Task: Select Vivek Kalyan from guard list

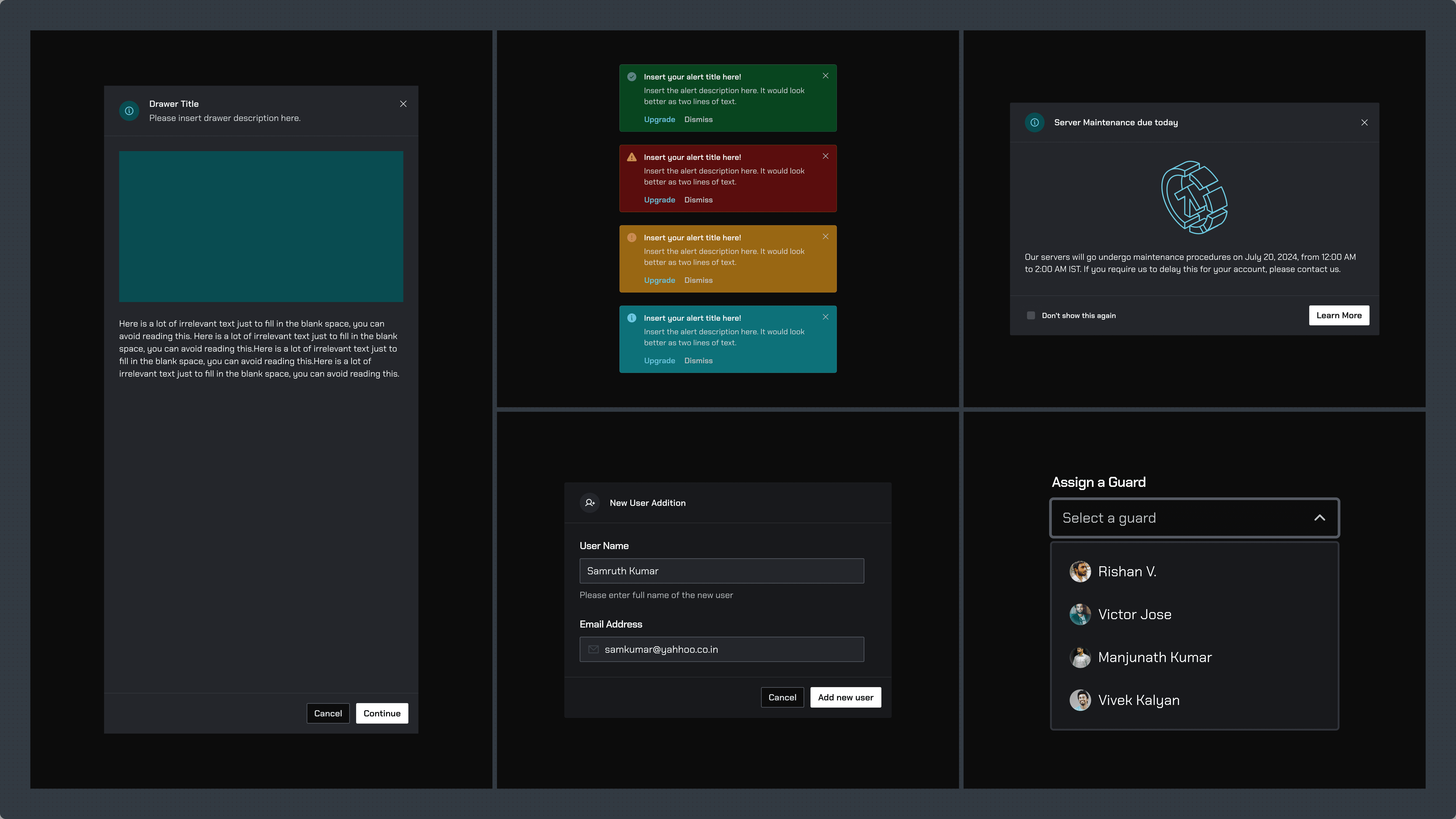Action: (x=1194, y=700)
